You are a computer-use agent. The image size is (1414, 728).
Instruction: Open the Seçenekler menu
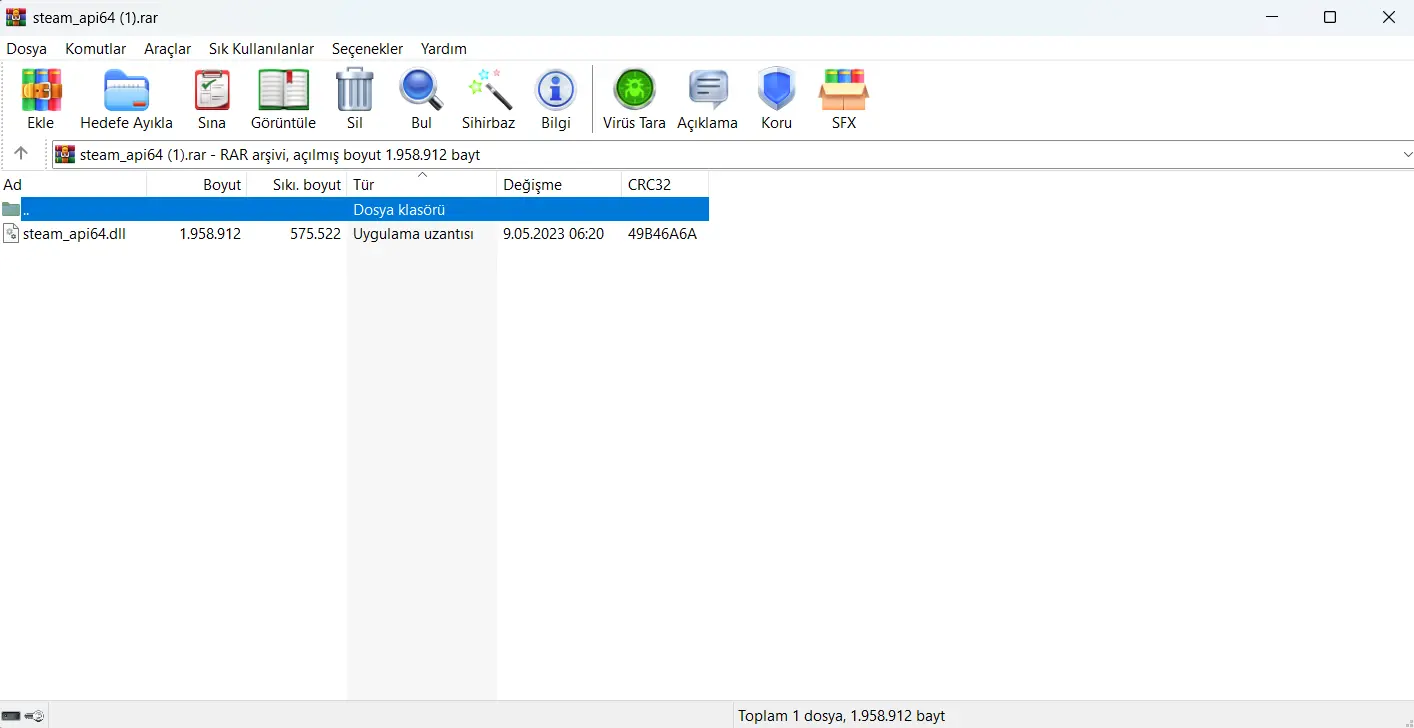pyautogui.click(x=368, y=49)
